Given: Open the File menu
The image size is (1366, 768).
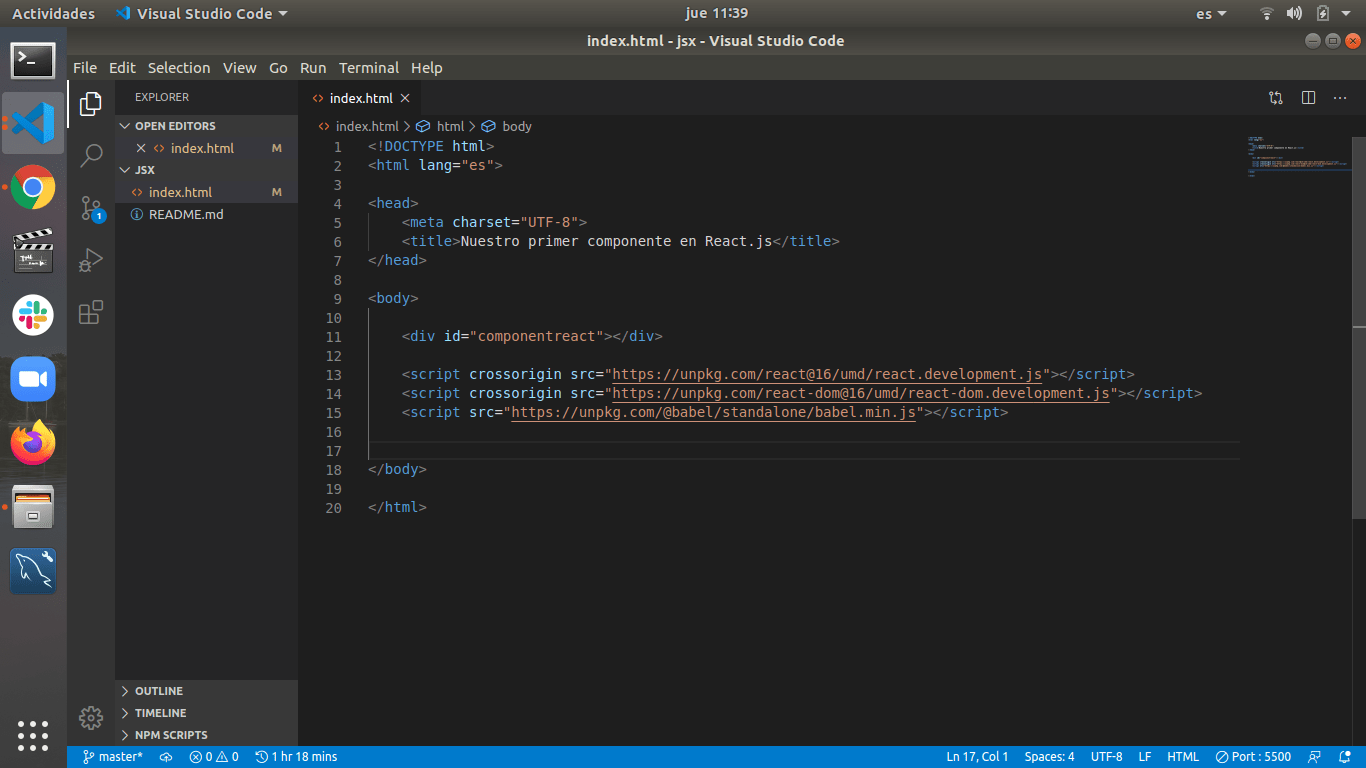Looking at the screenshot, I should click(85, 68).
